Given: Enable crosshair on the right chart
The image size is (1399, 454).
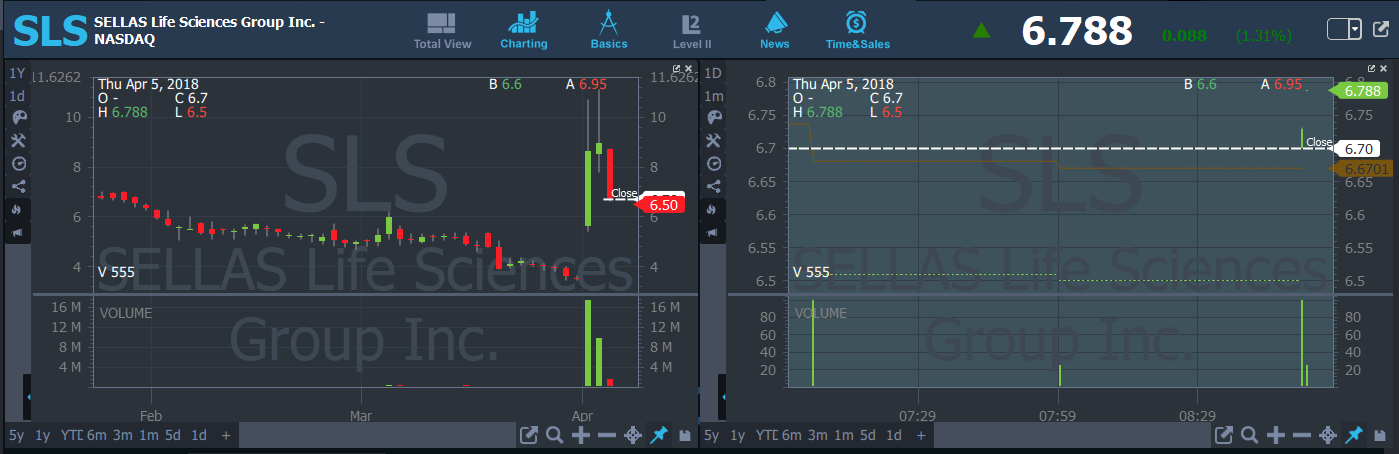Looking at the screenshot, I should click(1328, 435).
